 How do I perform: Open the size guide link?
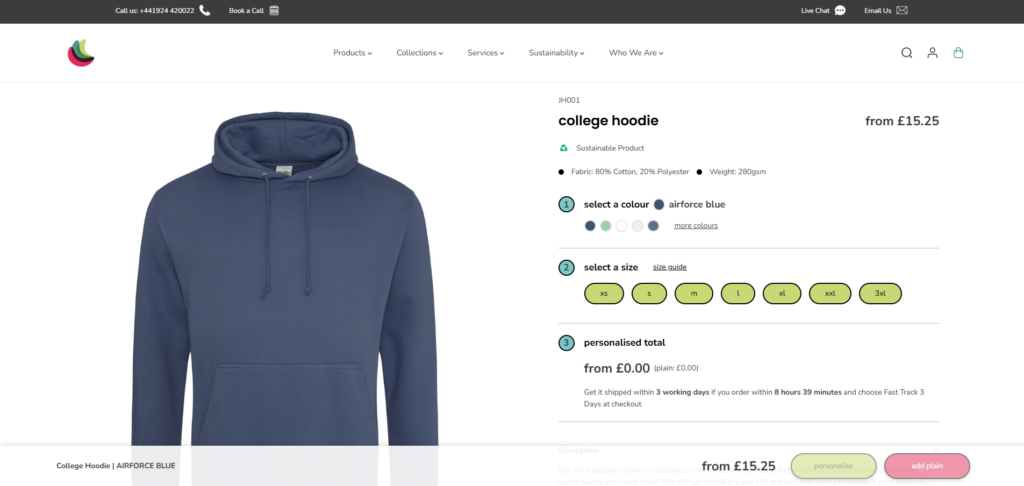670,267
